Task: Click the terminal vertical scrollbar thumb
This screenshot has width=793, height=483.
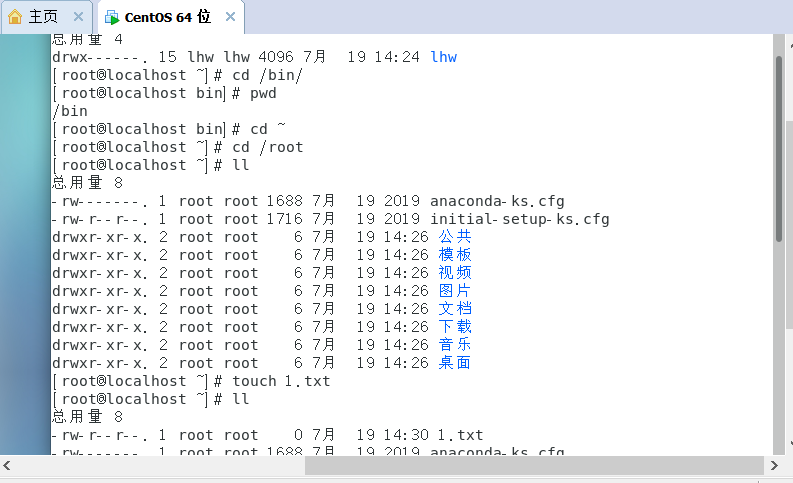Action: [x=778, y=149]
